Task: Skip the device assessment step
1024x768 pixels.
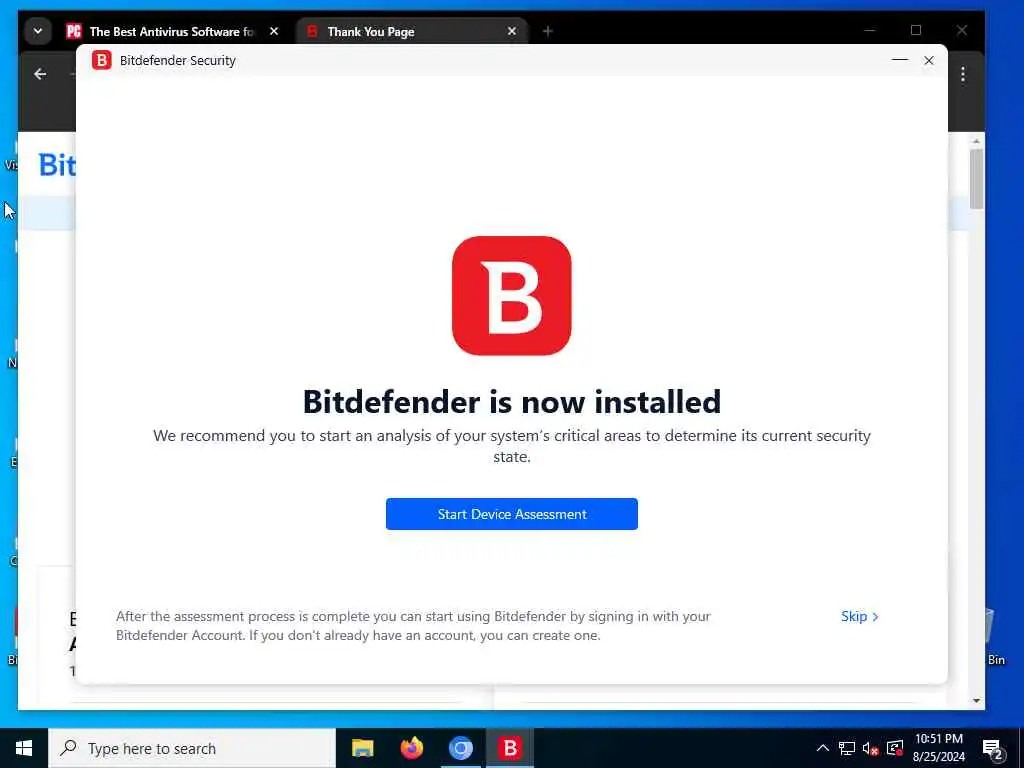Action: tap(859, 616)
